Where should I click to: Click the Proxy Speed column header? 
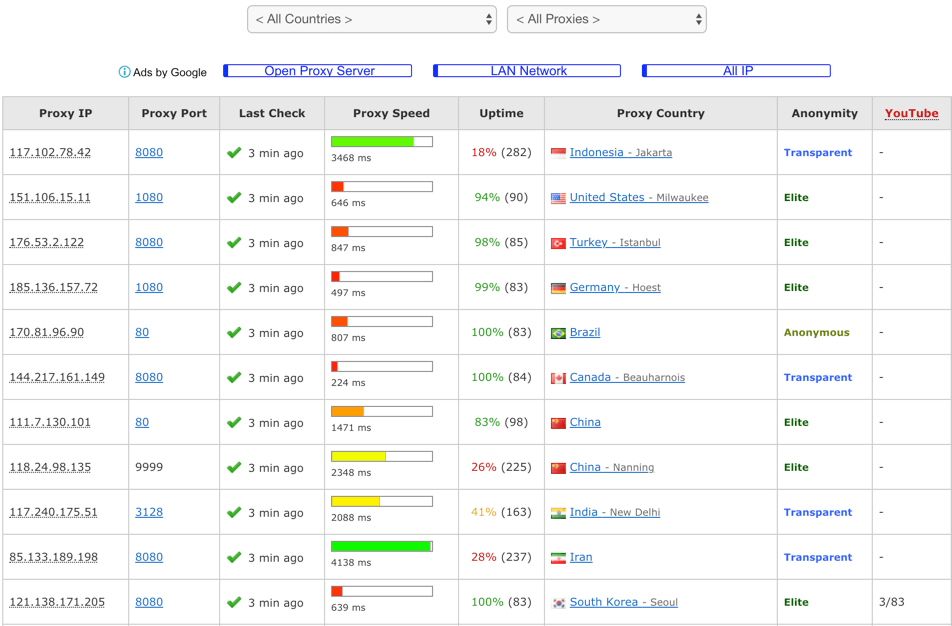click(391, 113)
